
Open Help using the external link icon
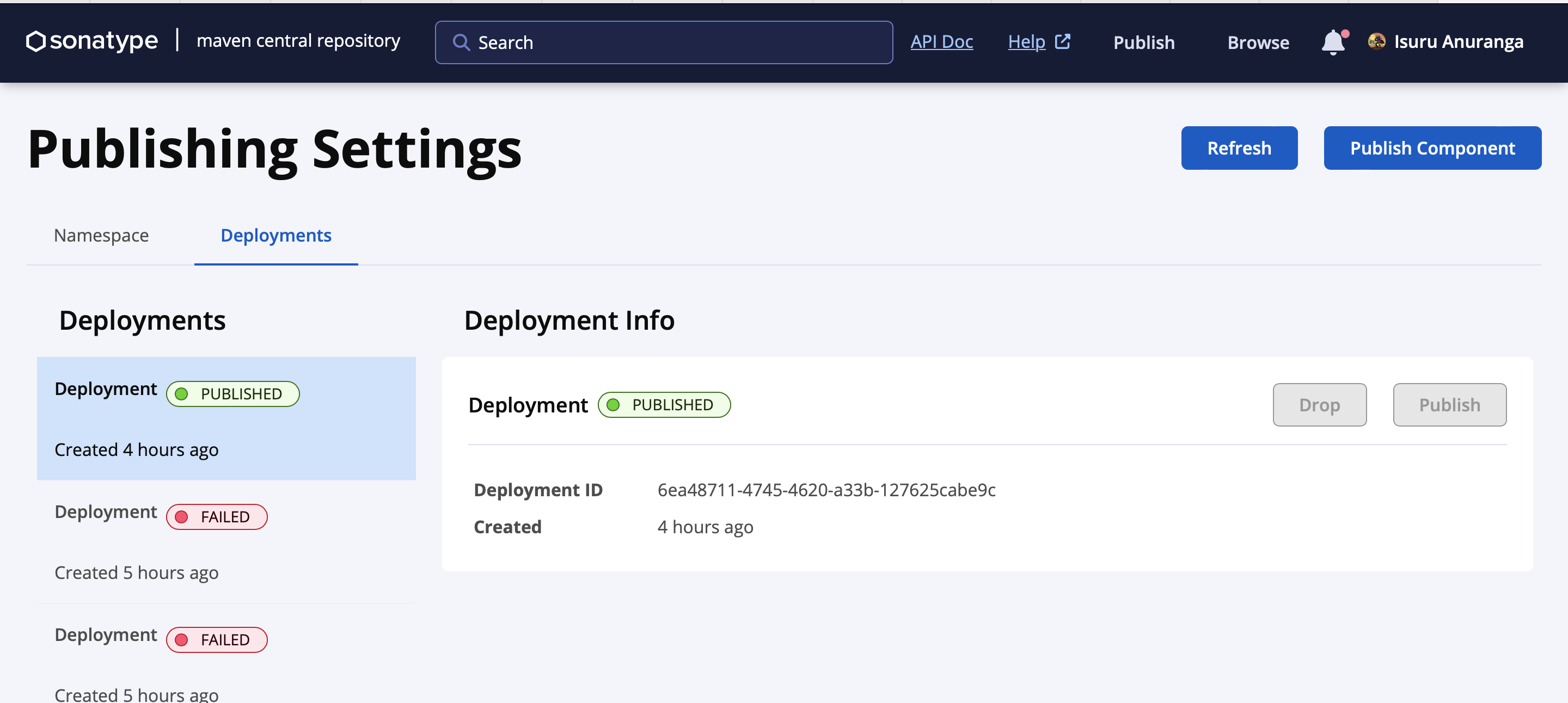coord(1063,41)
